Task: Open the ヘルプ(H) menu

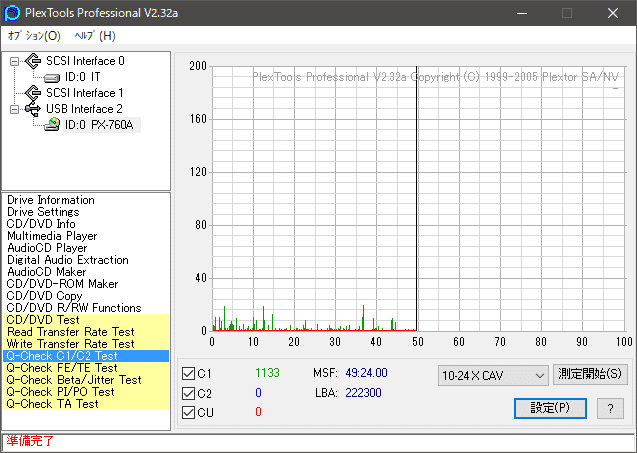Action: pos(95,36)
